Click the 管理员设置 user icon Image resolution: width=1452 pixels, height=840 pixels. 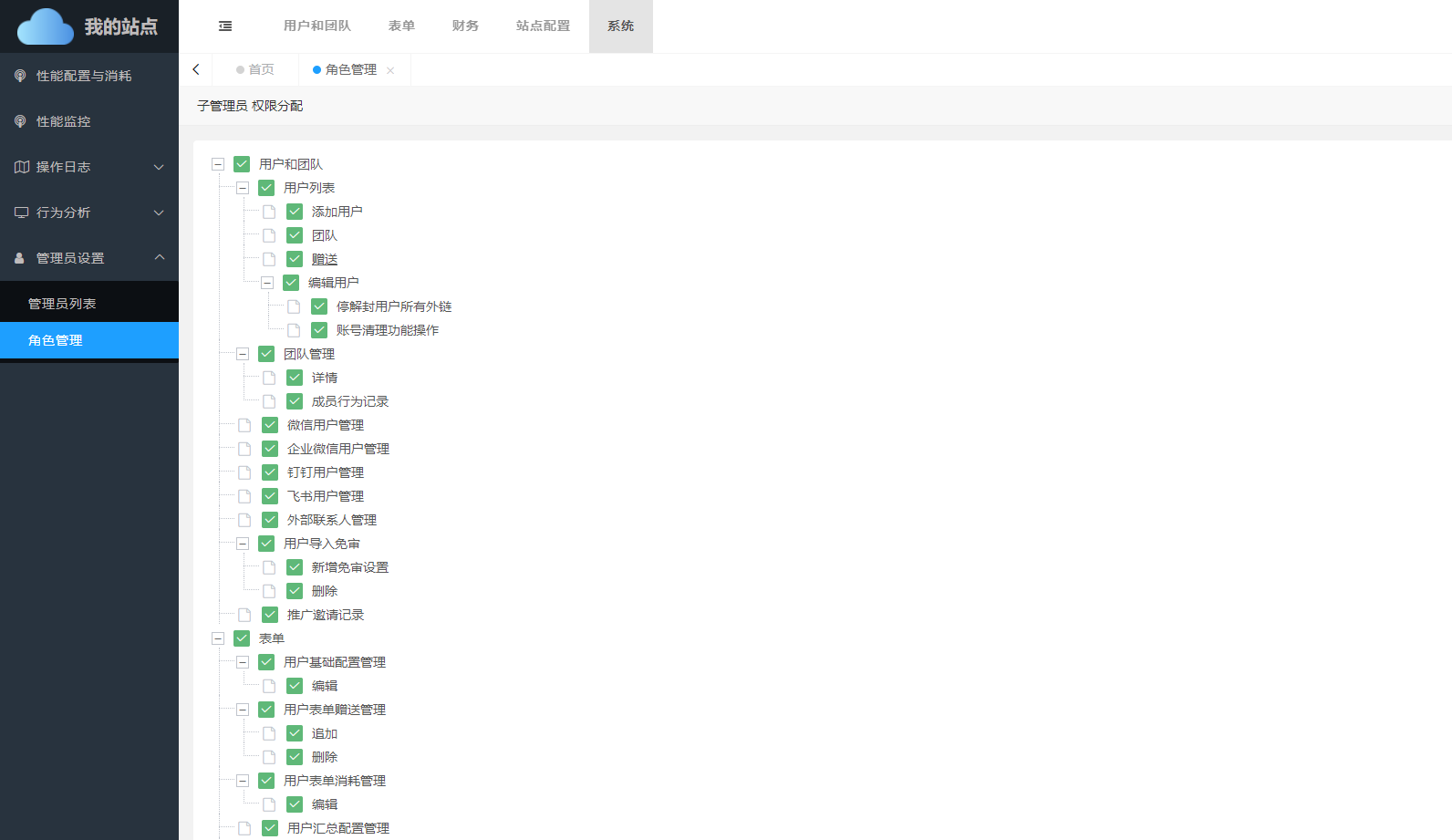pos(20,258)
